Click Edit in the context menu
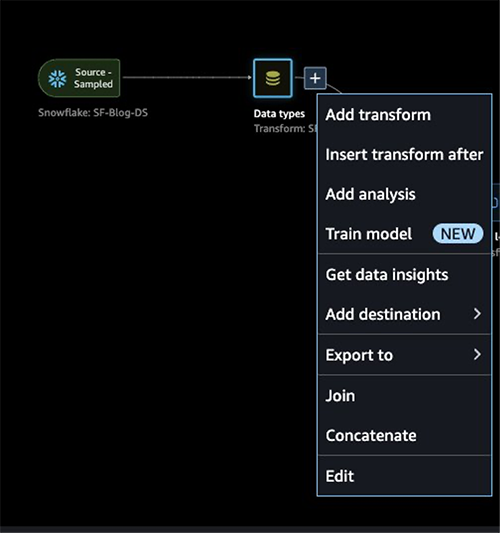Viewport: 500px width, 533px height. (404, 476)
